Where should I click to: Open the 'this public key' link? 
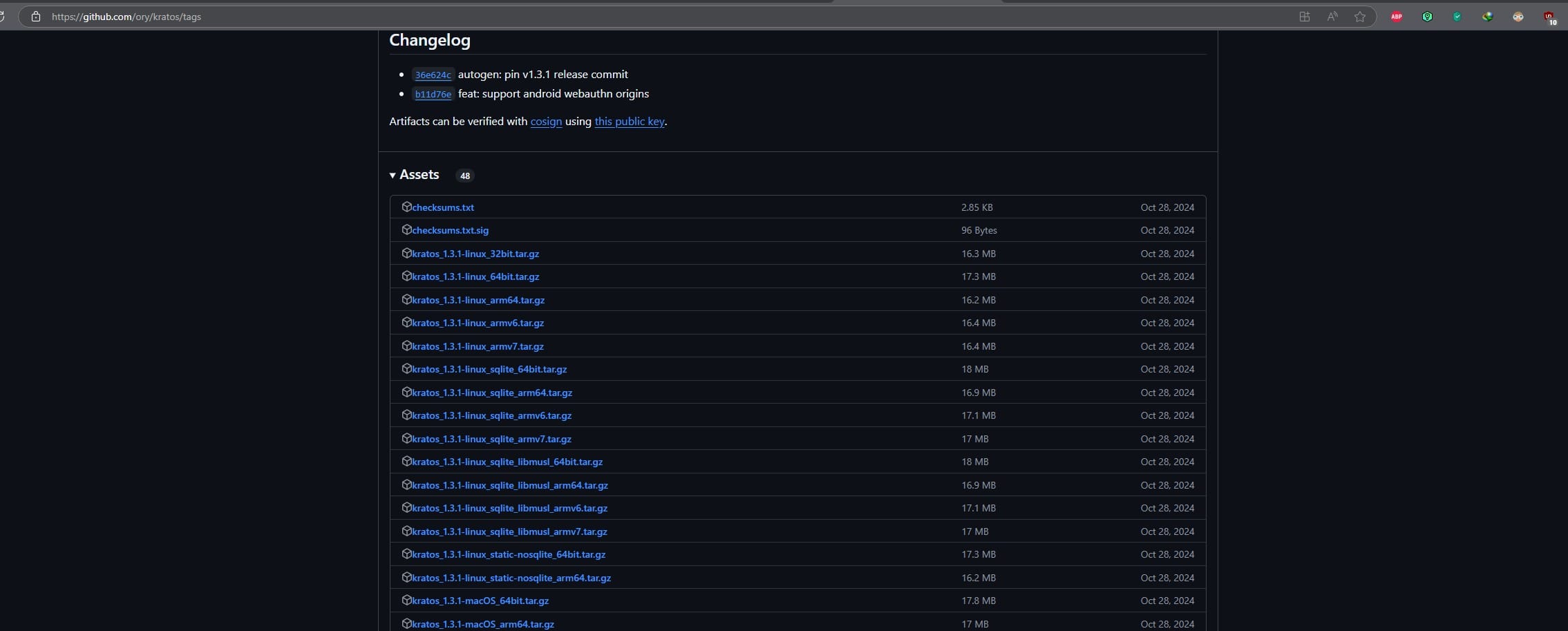click(x=628, y=121)
